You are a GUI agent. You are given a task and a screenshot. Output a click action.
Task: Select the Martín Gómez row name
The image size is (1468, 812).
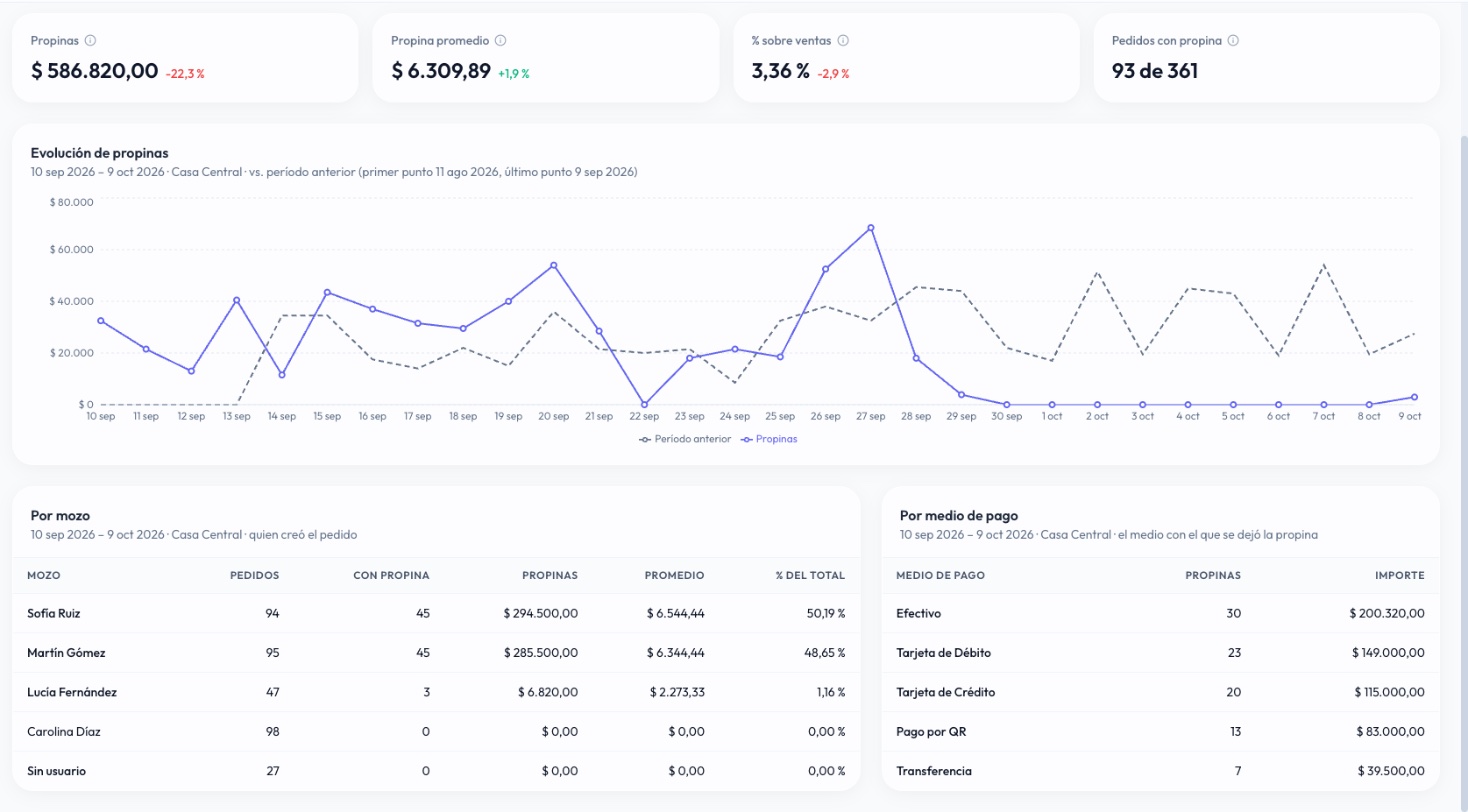[66, 653]
